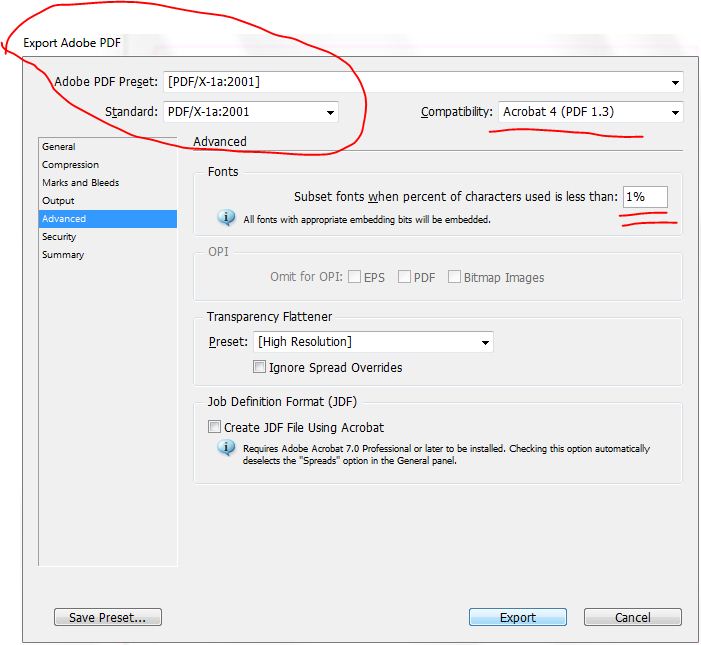Open the Standard PDF/X-1a:2001 dropdown
This screenshot has width=701, height=645.
tap(251, 112)
